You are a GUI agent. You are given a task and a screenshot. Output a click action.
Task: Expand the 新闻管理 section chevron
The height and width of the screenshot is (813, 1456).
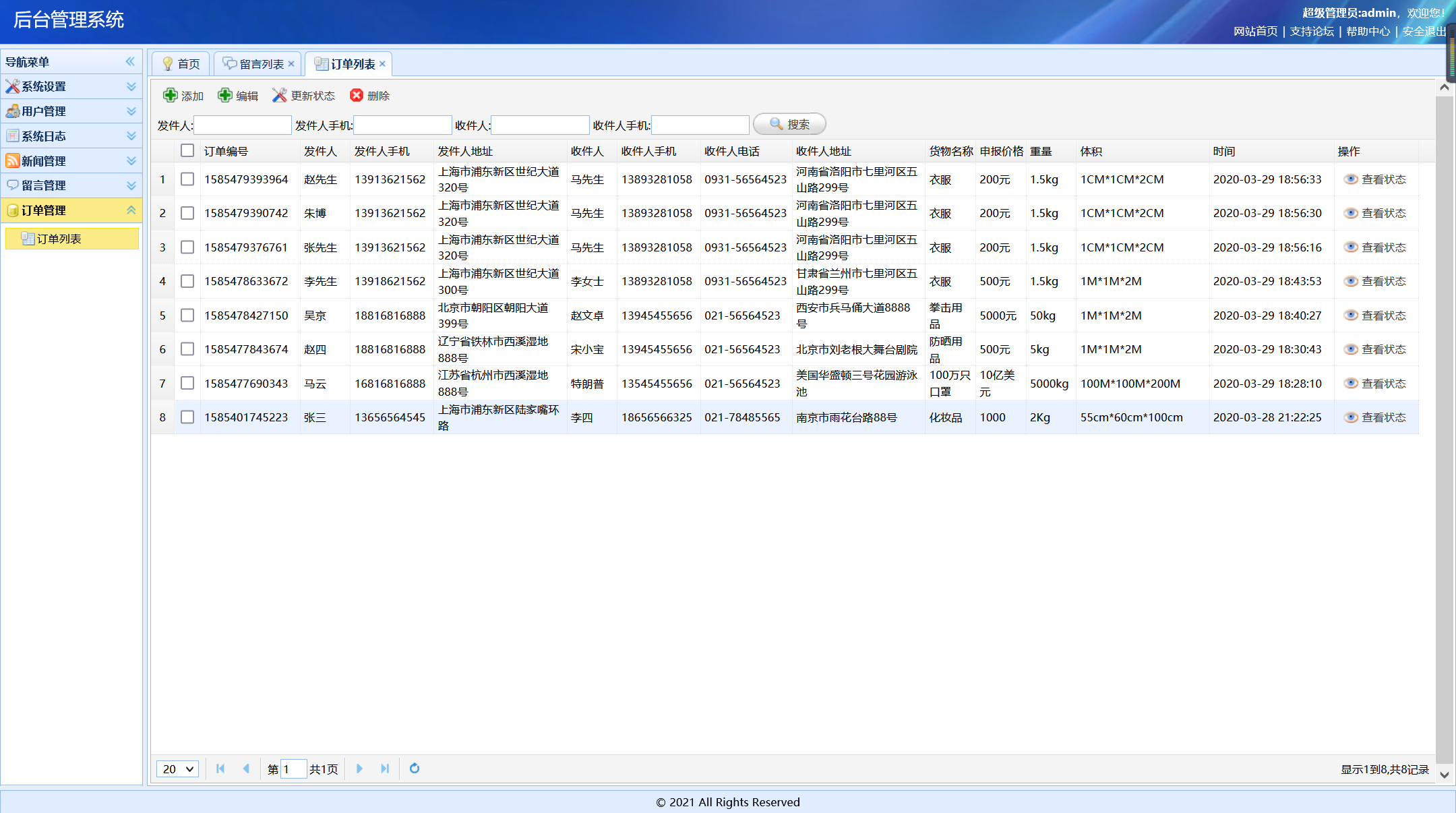click(131, 160)
